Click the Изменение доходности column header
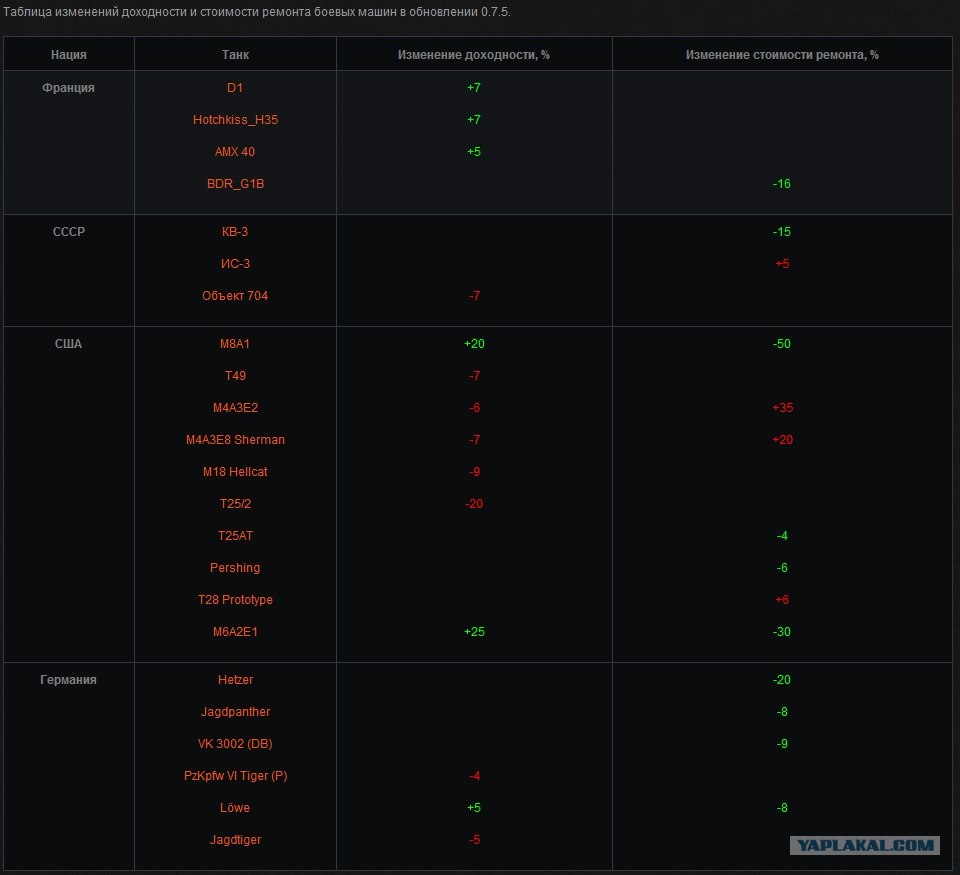 pyautogui.click(x=474, y=55)
